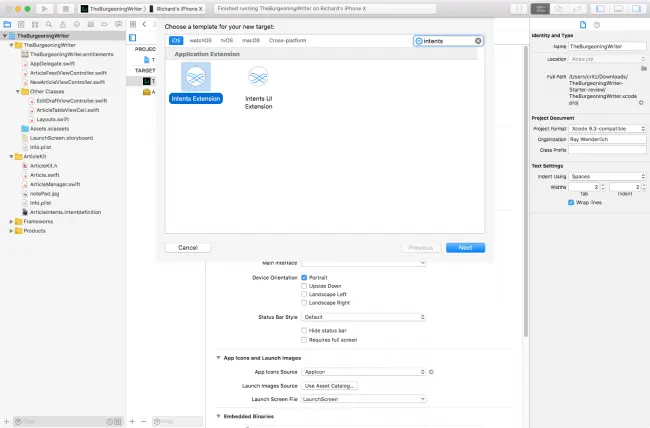Toggle the Debug area visibility
Image resolution: width=650 pixels, height=428 pixels.
(618, 8)
